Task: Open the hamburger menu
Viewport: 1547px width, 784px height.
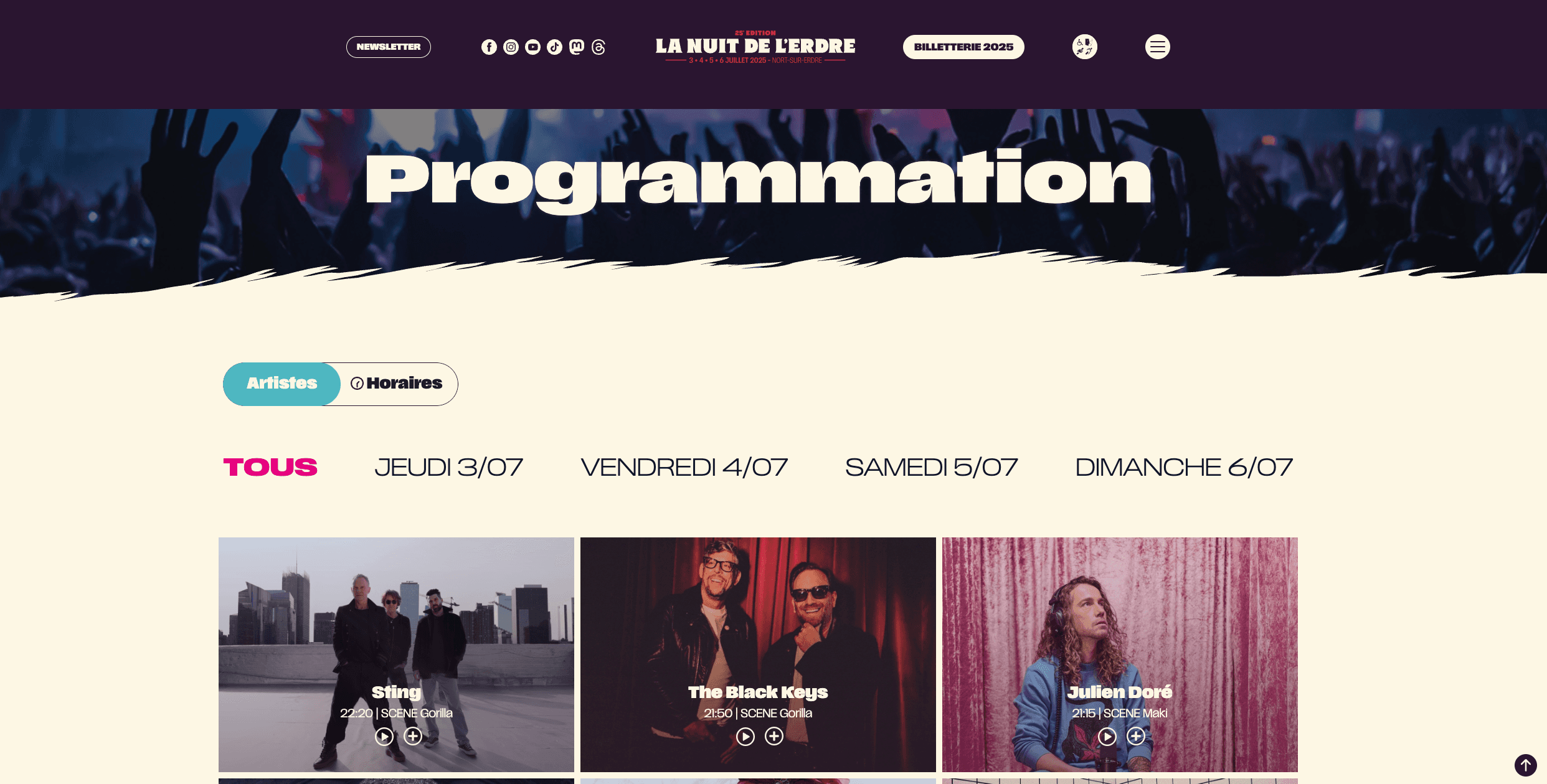Action: (x=1157, y=47)
